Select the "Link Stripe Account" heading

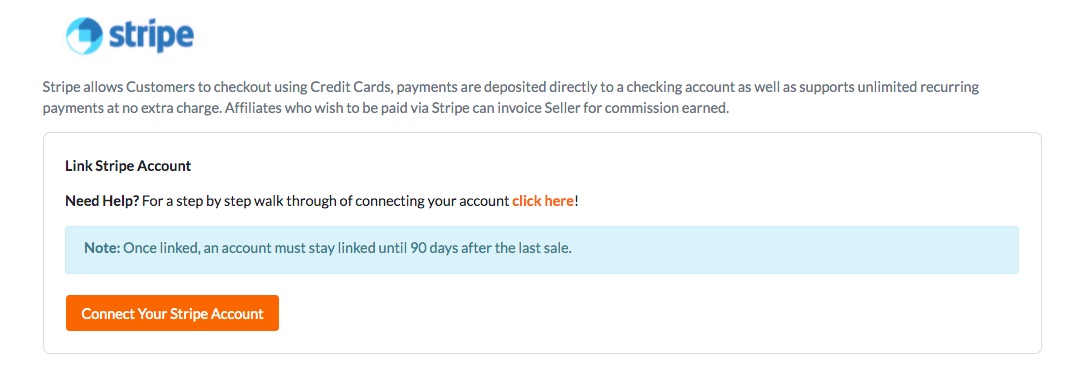[x=128, y=166]
